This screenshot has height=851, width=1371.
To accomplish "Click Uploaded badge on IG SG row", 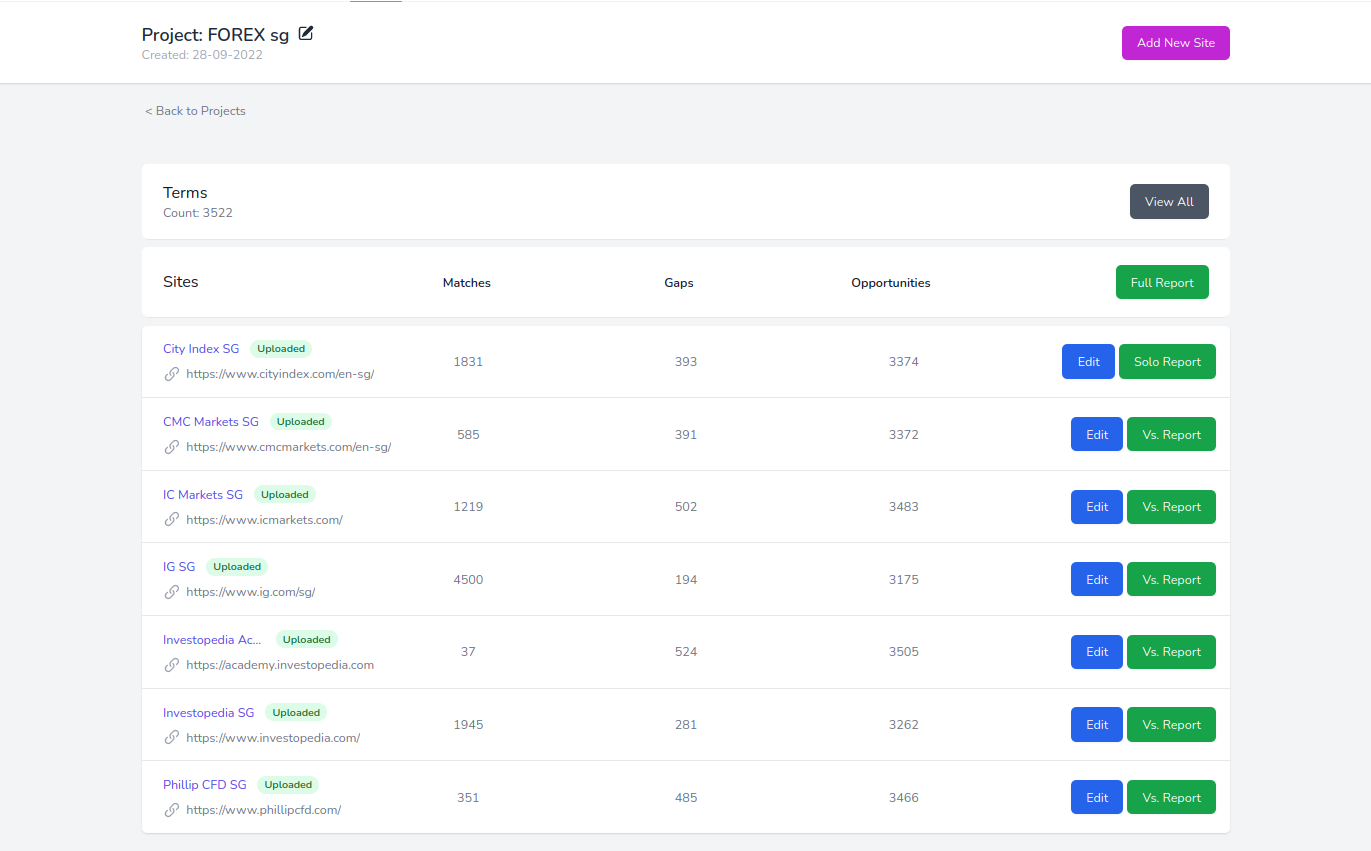I will click(x=237, y=567).
